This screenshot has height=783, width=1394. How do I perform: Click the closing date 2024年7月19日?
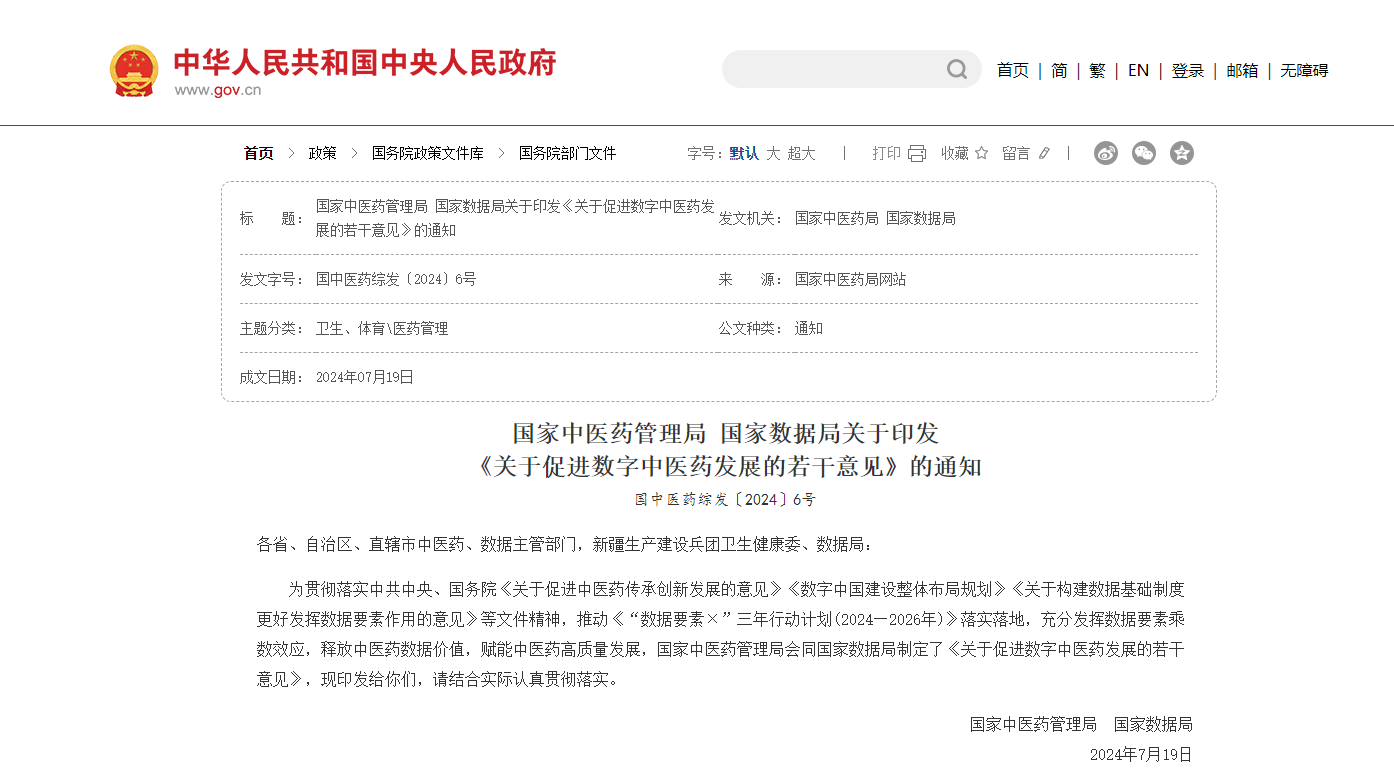click(1141, 754)
